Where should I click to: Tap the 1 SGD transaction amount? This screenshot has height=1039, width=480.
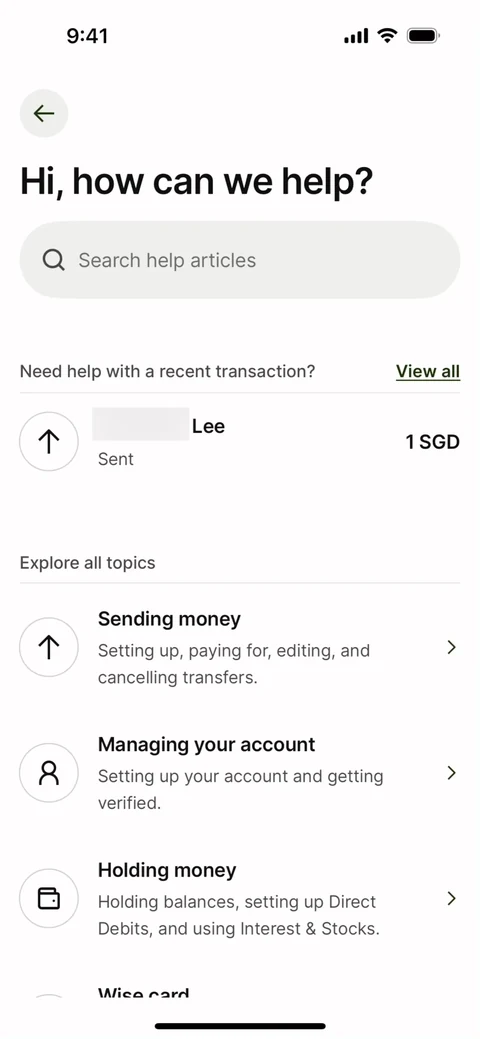click(x=432, y=442)
